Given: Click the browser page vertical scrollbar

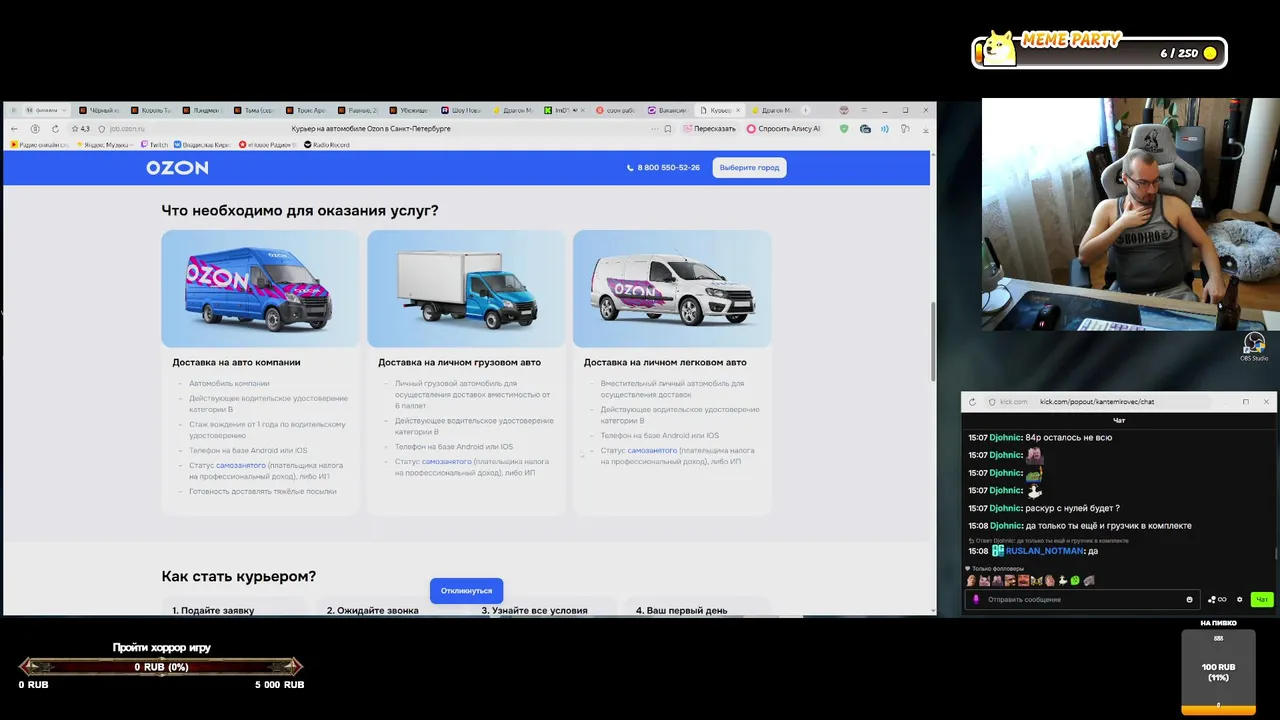Looking at the screenshot, I should [x=933, y=340].
